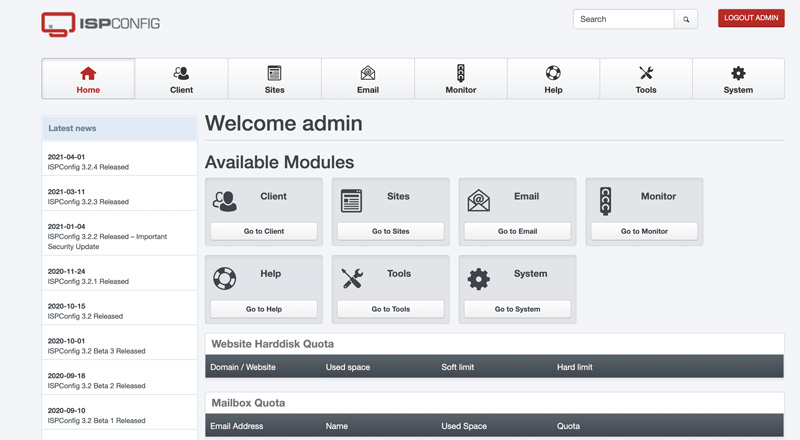Click the Quota column header
800x440 pixels.
(568, 426)
